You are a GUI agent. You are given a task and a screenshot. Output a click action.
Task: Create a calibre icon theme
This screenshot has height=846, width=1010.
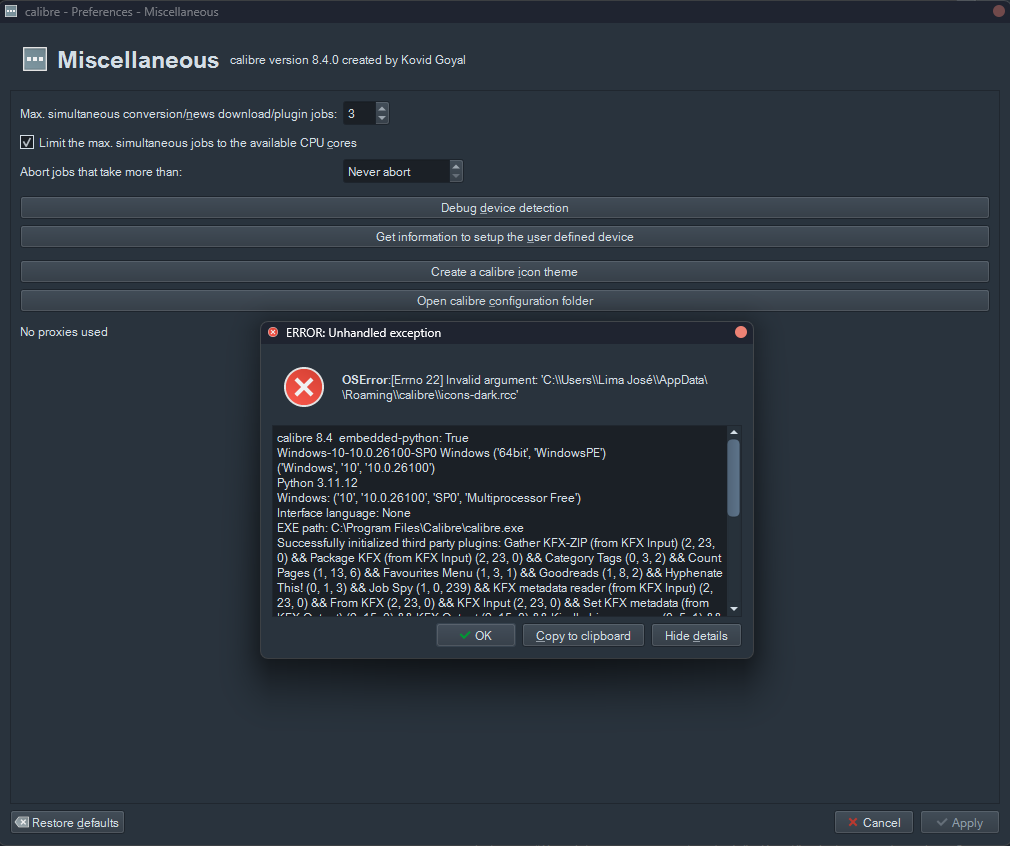[x=504, y=271]
